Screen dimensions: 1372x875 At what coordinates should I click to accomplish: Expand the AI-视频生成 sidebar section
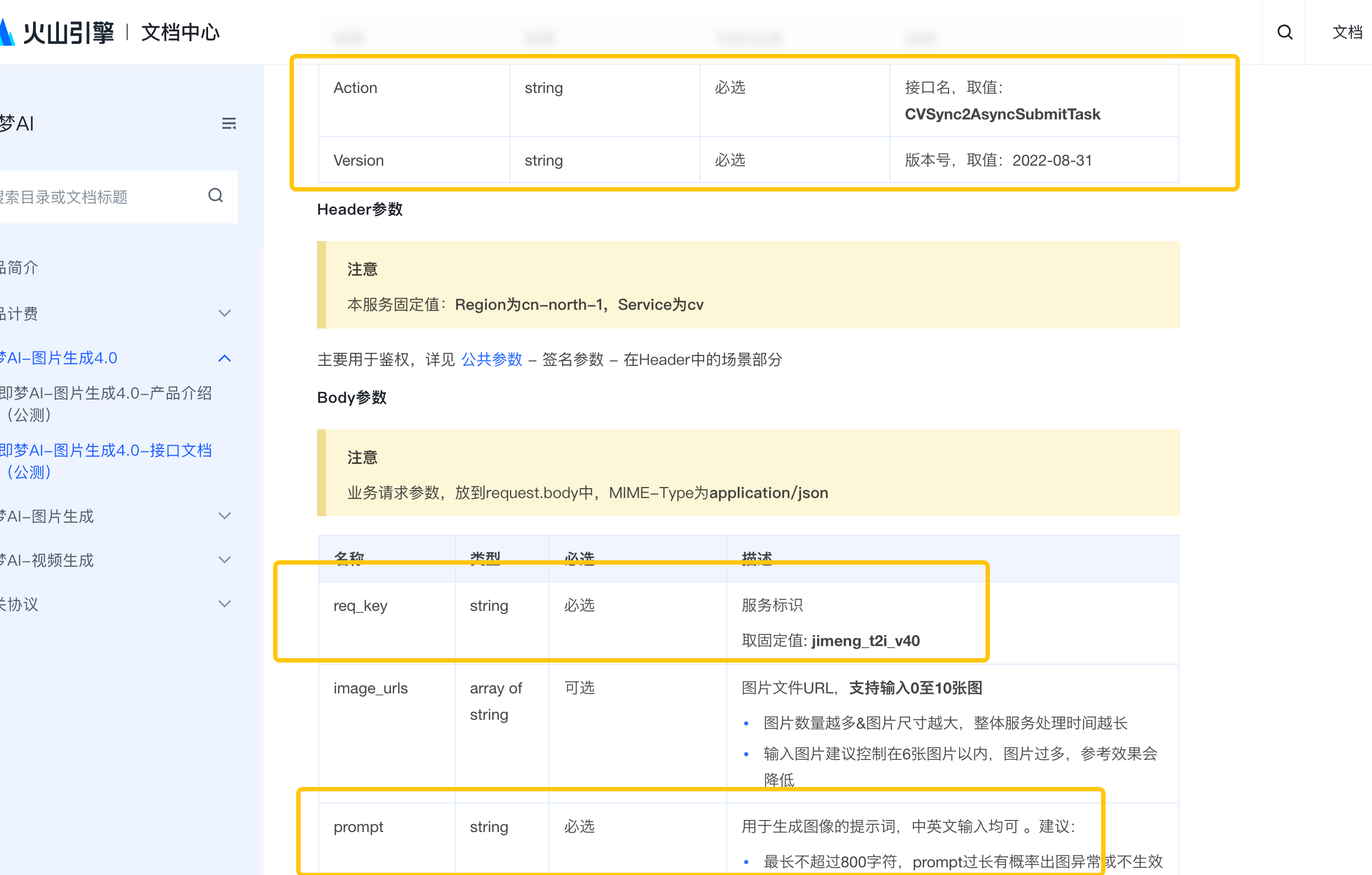tap(225, 560)
